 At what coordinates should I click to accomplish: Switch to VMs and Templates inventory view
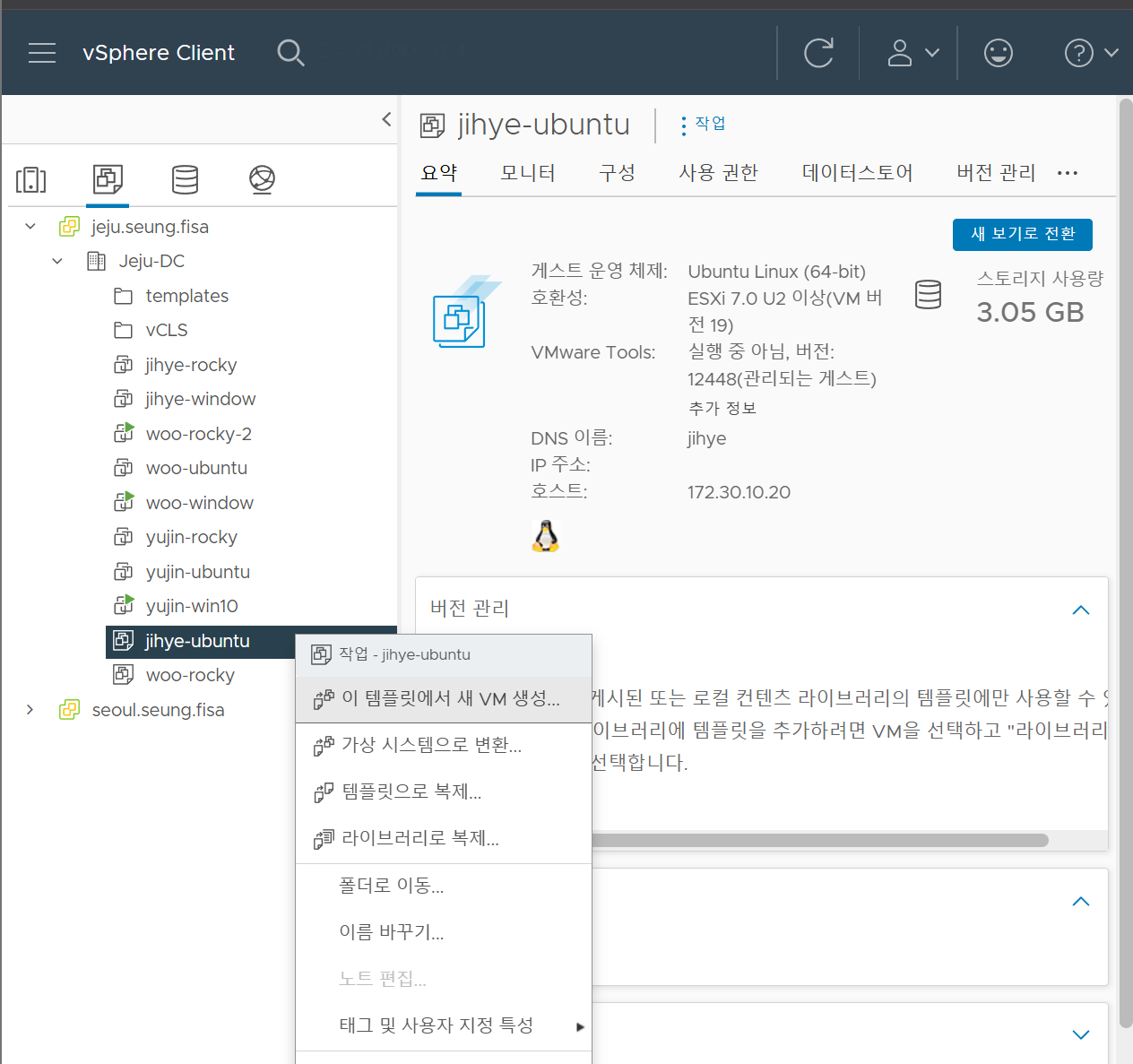tap(108, 179)
